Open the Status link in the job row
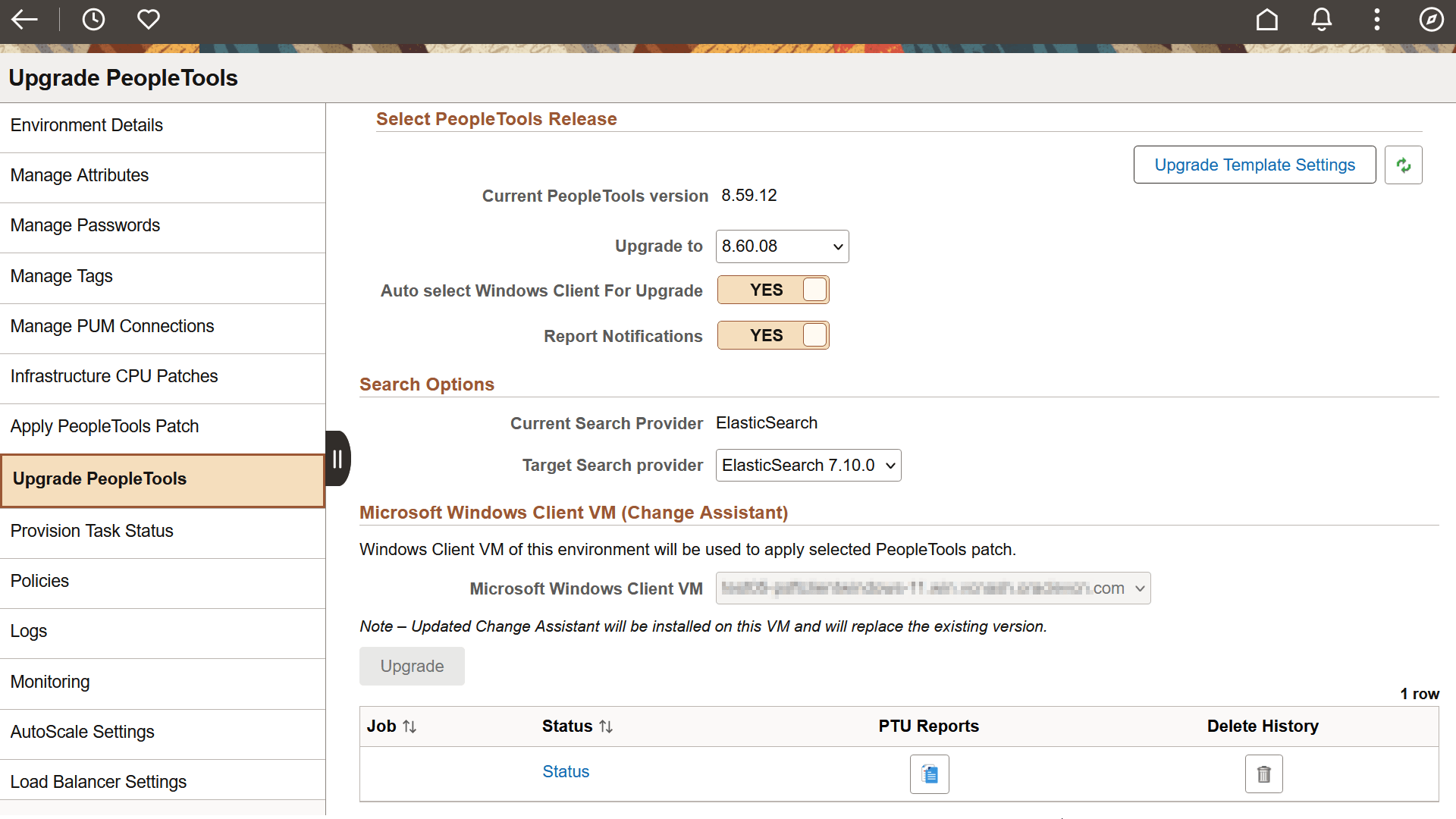 coord(566,771)
